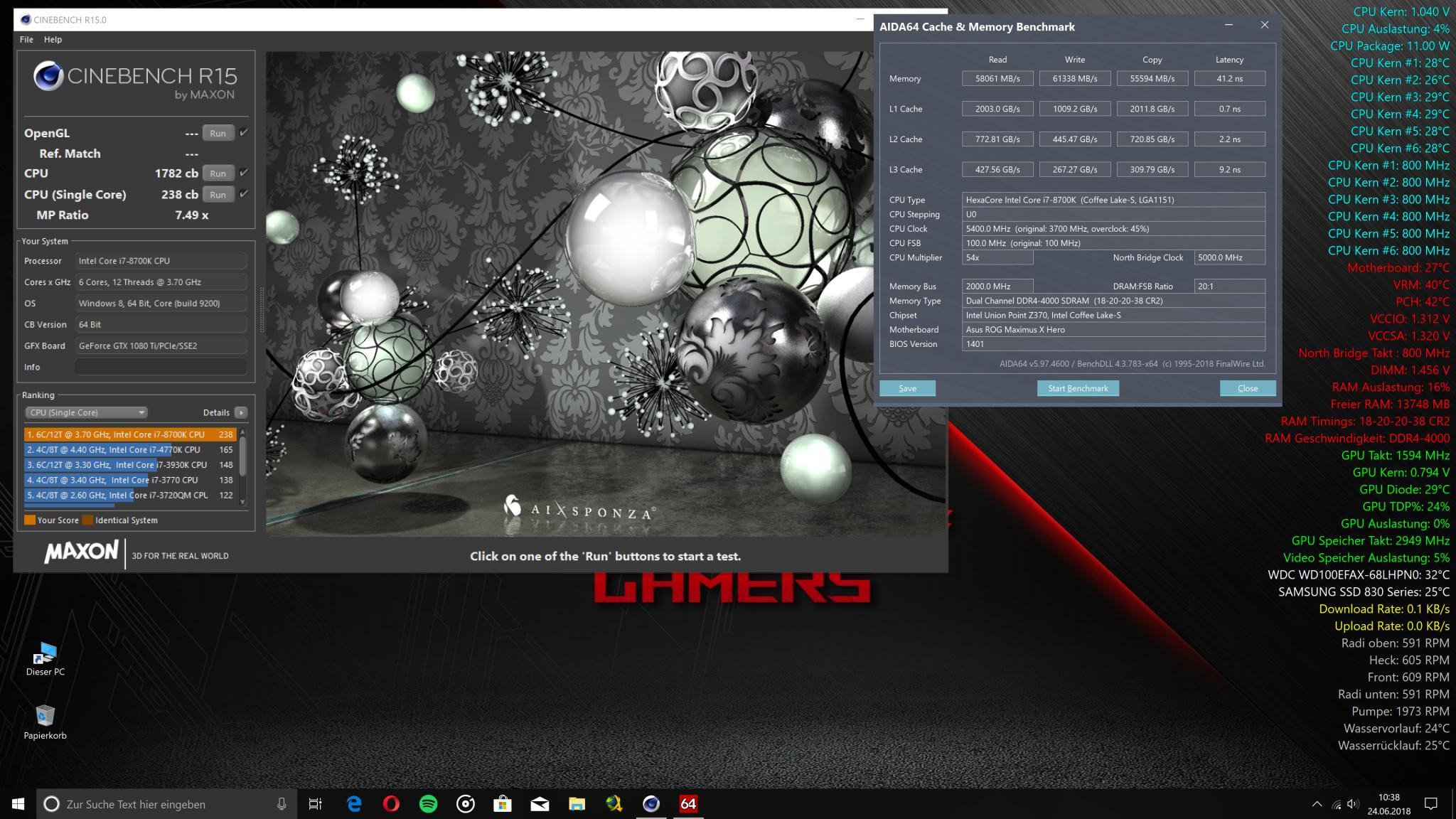The height and width of the screenshot is (819, 1456).
Task: Click Memory Copy value 55594 MB/s
Action: (1152, 79)
